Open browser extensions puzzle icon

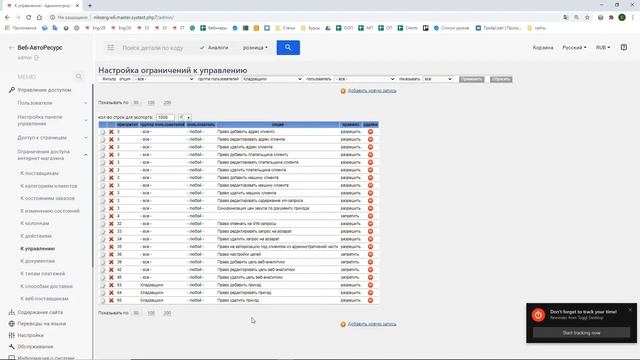[x=611, y=17]
